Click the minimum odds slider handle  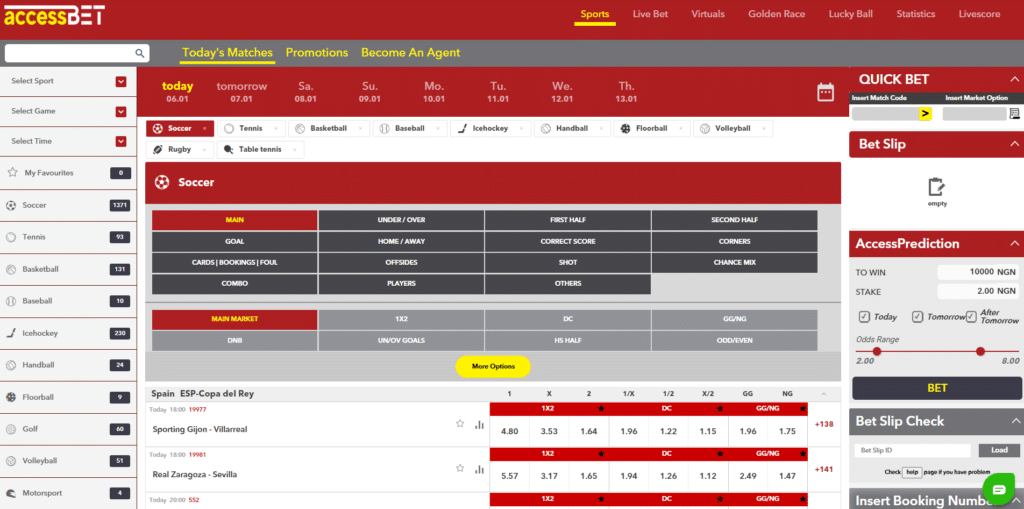877,352
